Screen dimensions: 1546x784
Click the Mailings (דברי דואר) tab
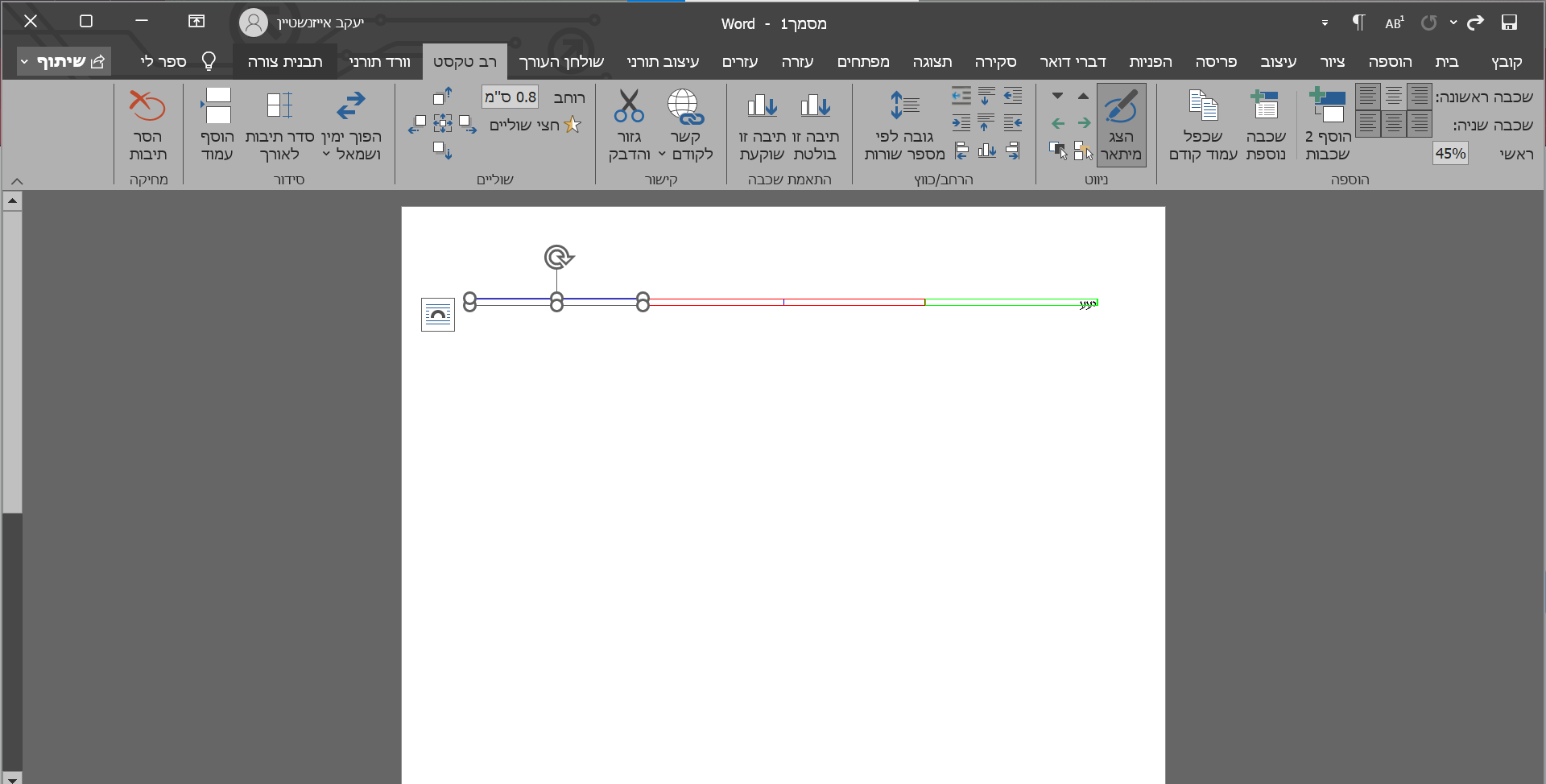coord(1073,61)
